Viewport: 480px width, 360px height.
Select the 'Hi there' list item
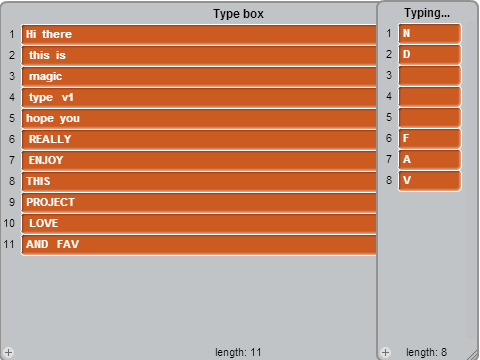click(199, 34)
